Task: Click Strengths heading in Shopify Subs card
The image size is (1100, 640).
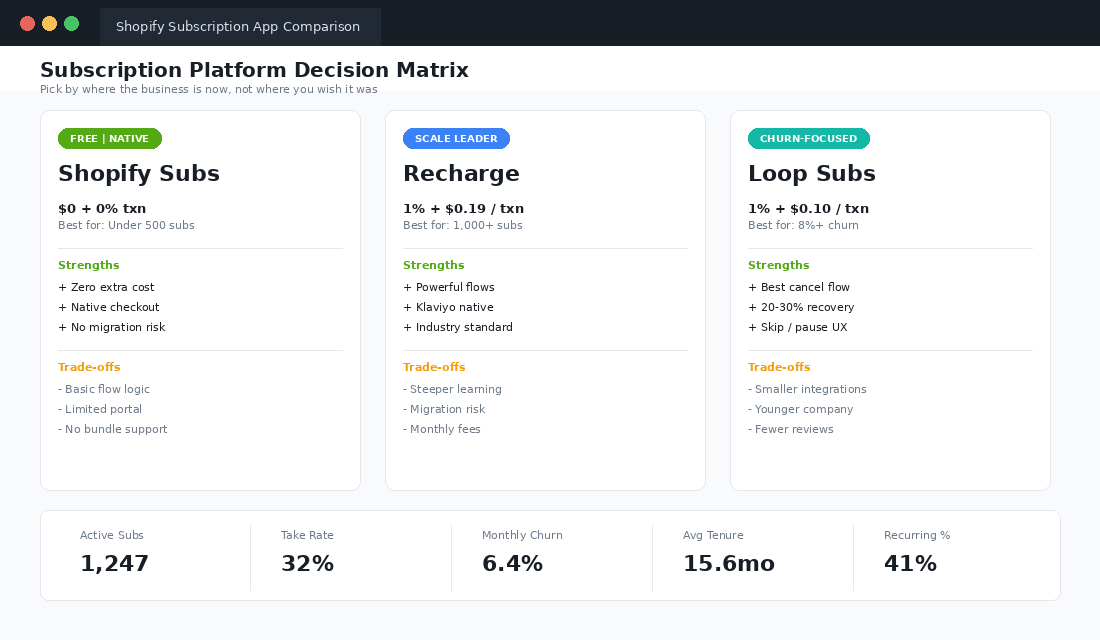Action: (x=89, y=265)
